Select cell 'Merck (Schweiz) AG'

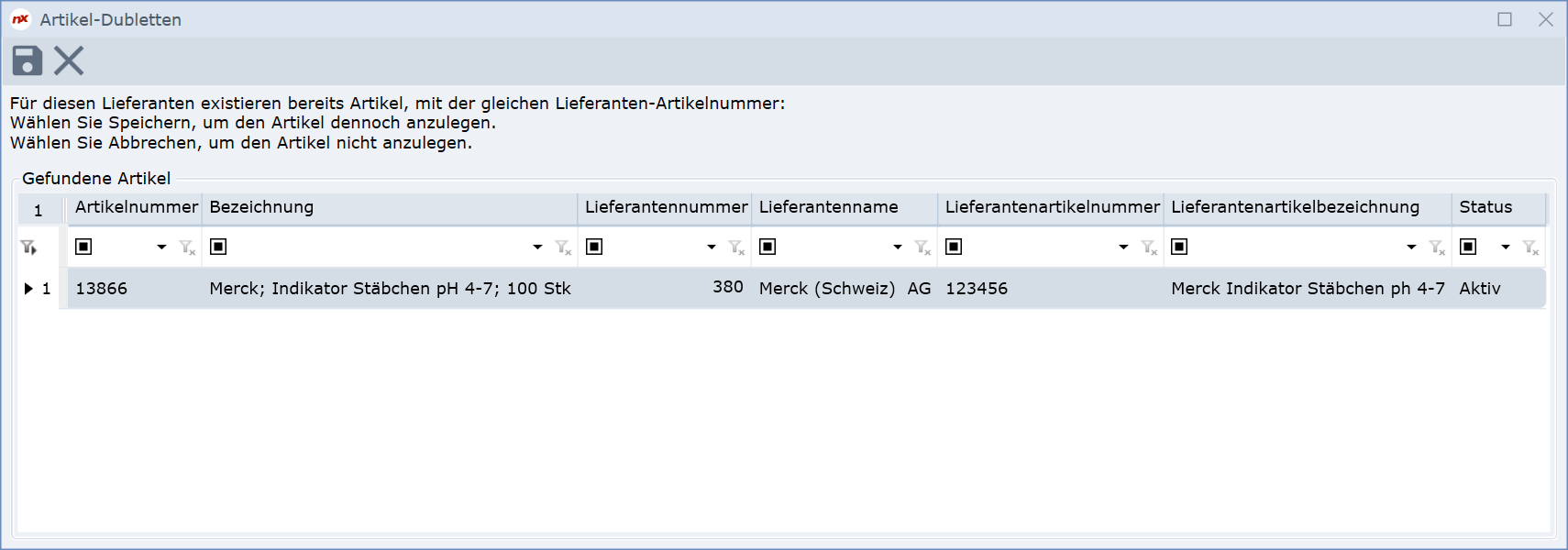click(845, 289)
